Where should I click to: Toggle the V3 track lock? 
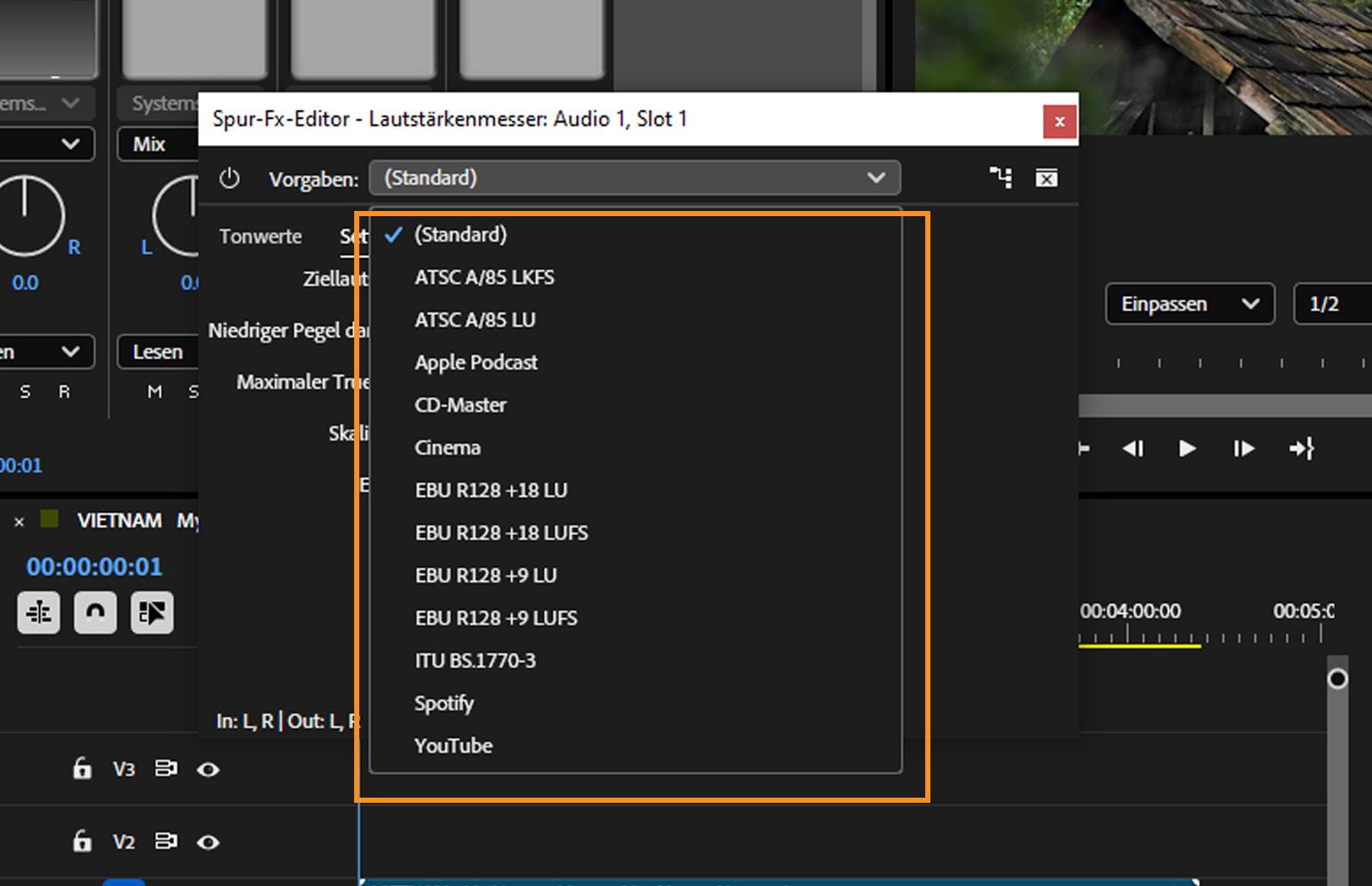coord(82,768)
